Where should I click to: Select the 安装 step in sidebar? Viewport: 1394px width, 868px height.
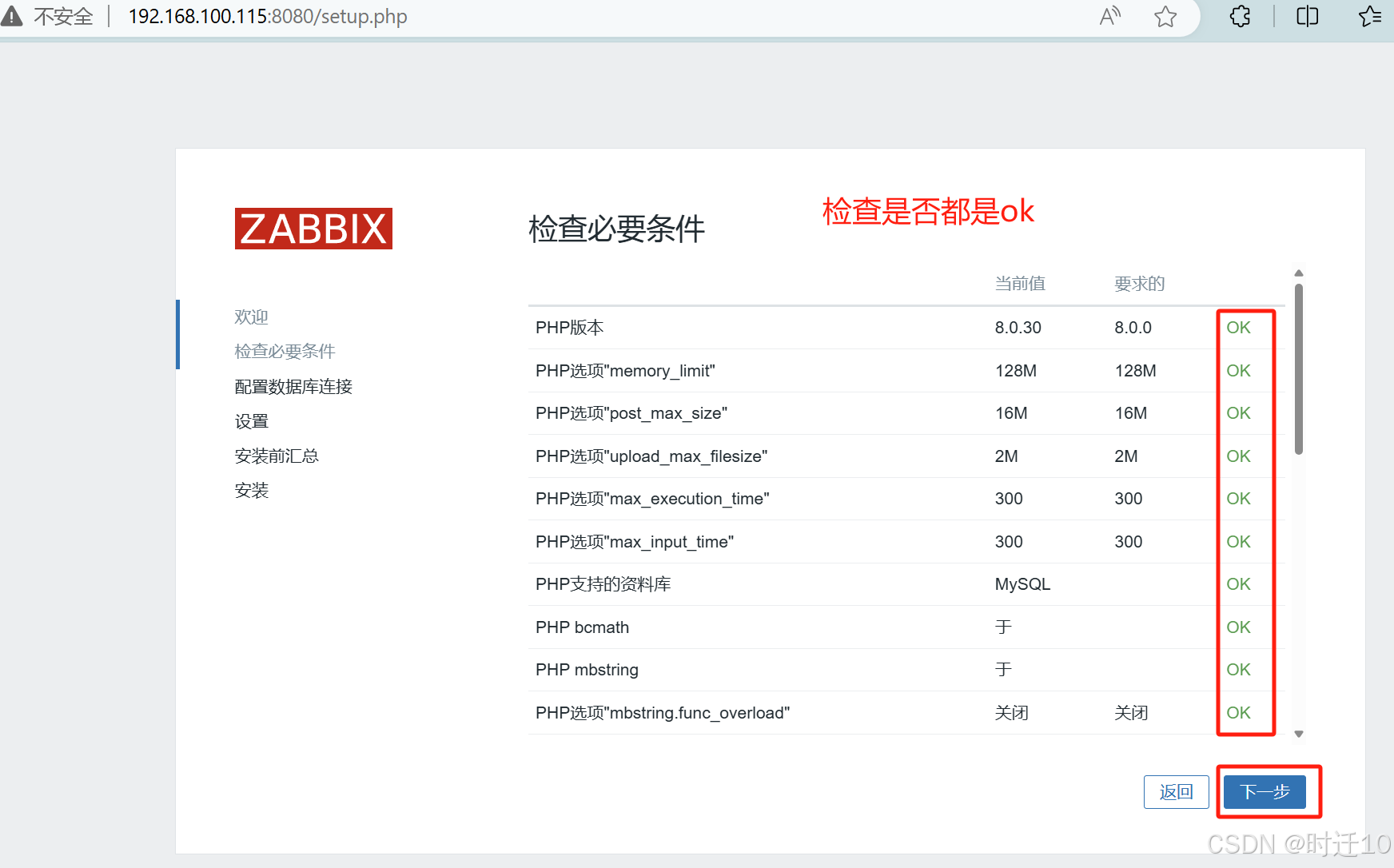251,490
